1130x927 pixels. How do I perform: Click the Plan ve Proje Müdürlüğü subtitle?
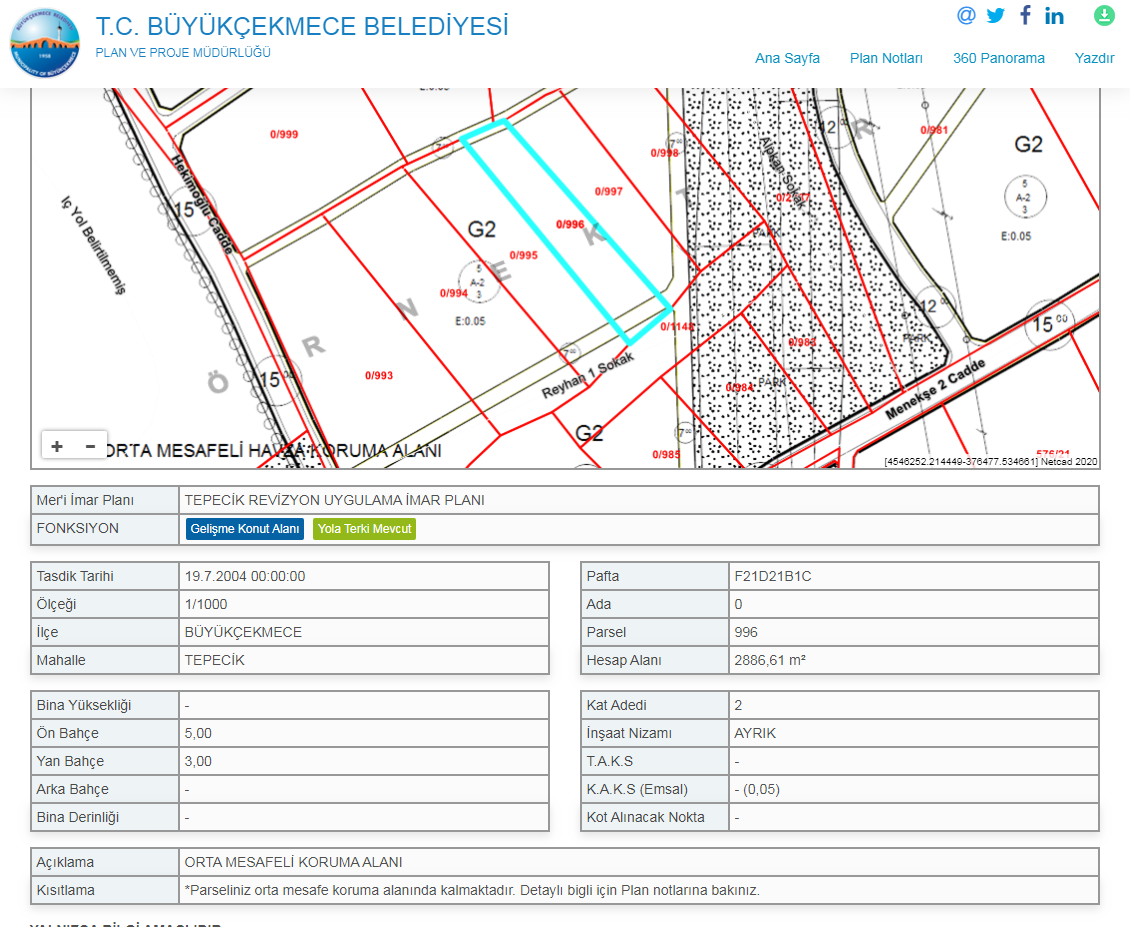[x=182, y=53]
